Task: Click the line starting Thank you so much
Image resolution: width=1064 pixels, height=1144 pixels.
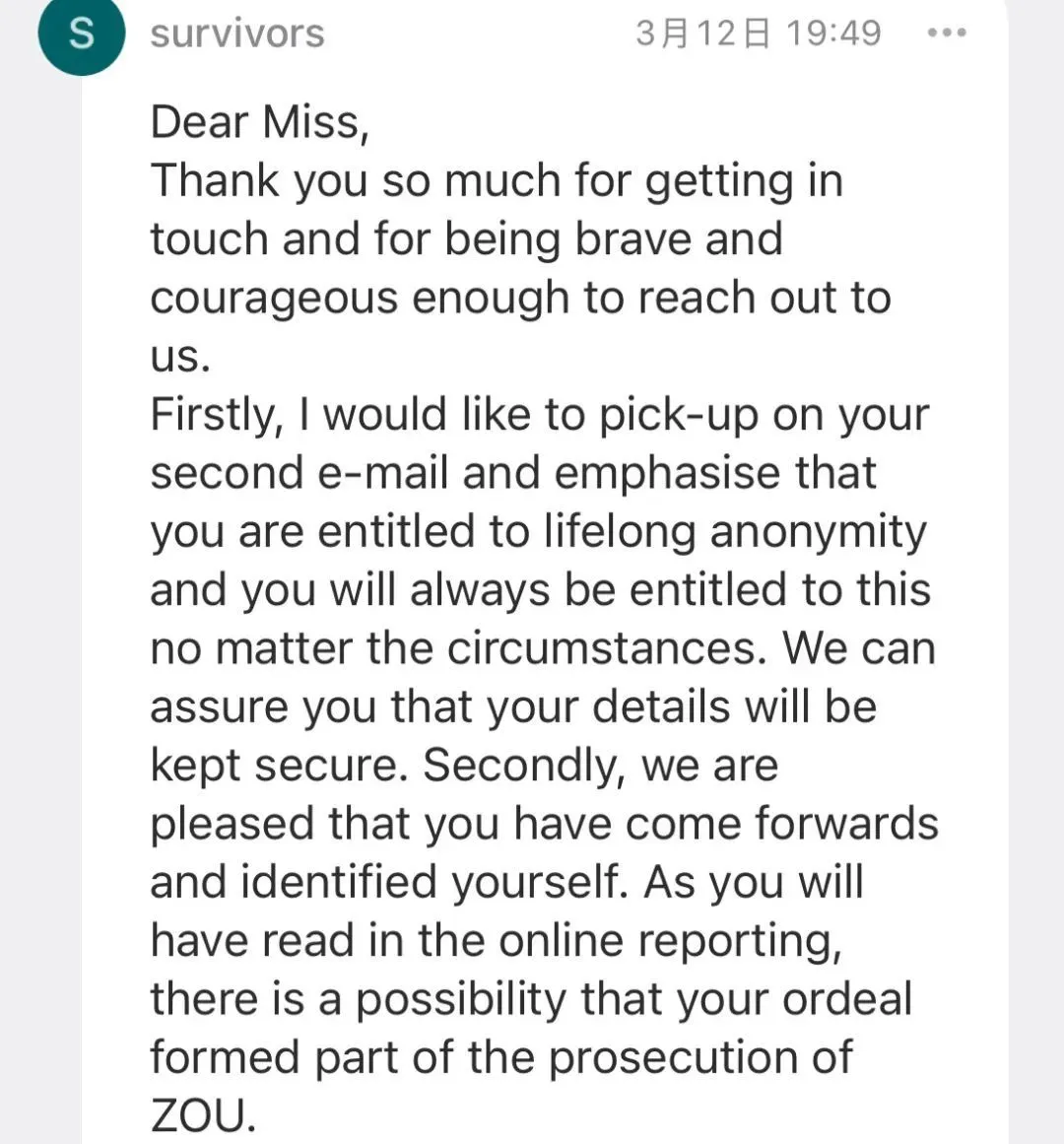Action: (496, 181)
